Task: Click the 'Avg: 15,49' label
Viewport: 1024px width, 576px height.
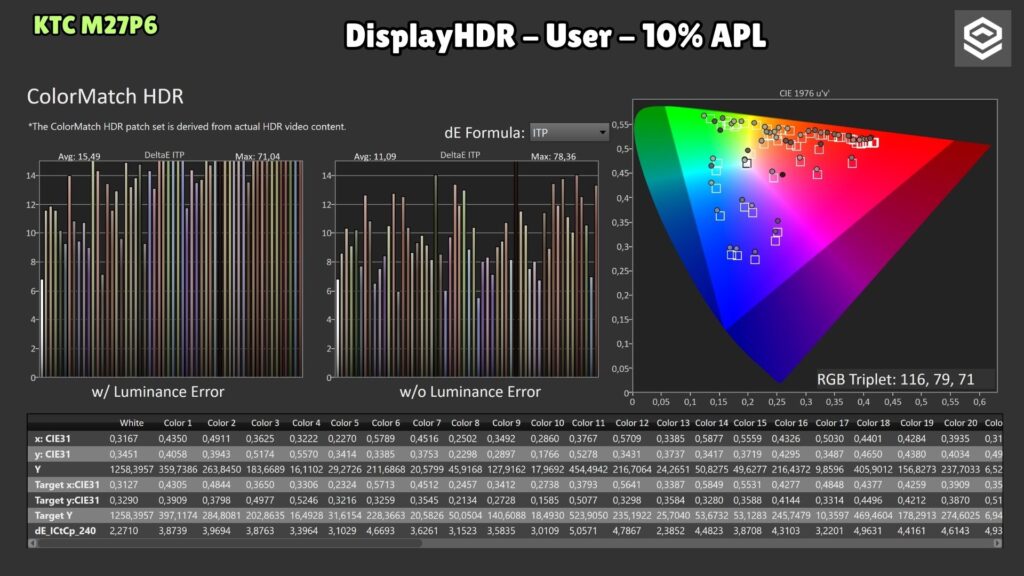Action: tap(79, 156)
